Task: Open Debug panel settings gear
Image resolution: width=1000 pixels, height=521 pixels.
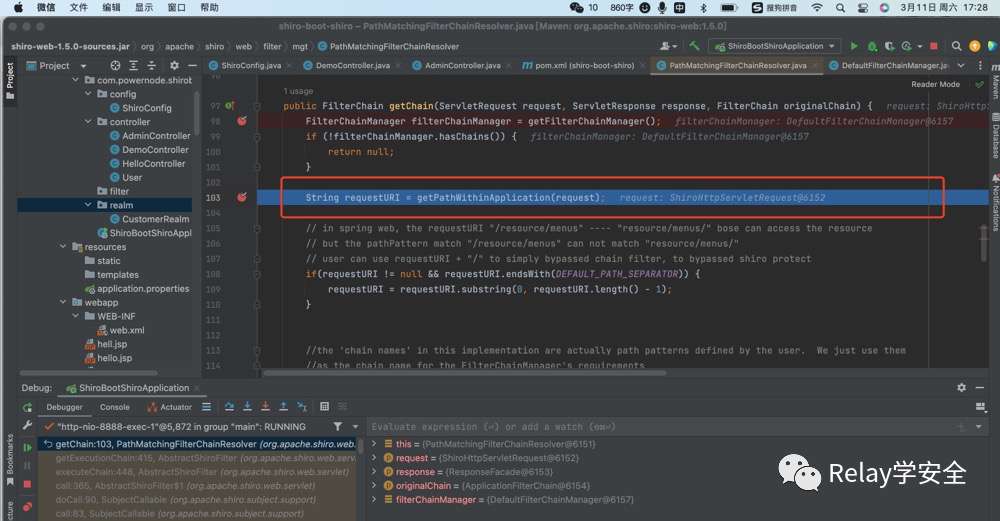Action: 961,388
